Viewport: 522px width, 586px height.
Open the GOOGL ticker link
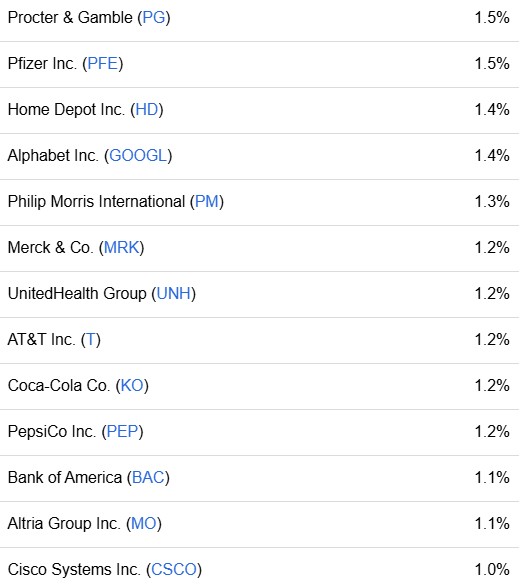pyautogui.click(x=138, y=155)
